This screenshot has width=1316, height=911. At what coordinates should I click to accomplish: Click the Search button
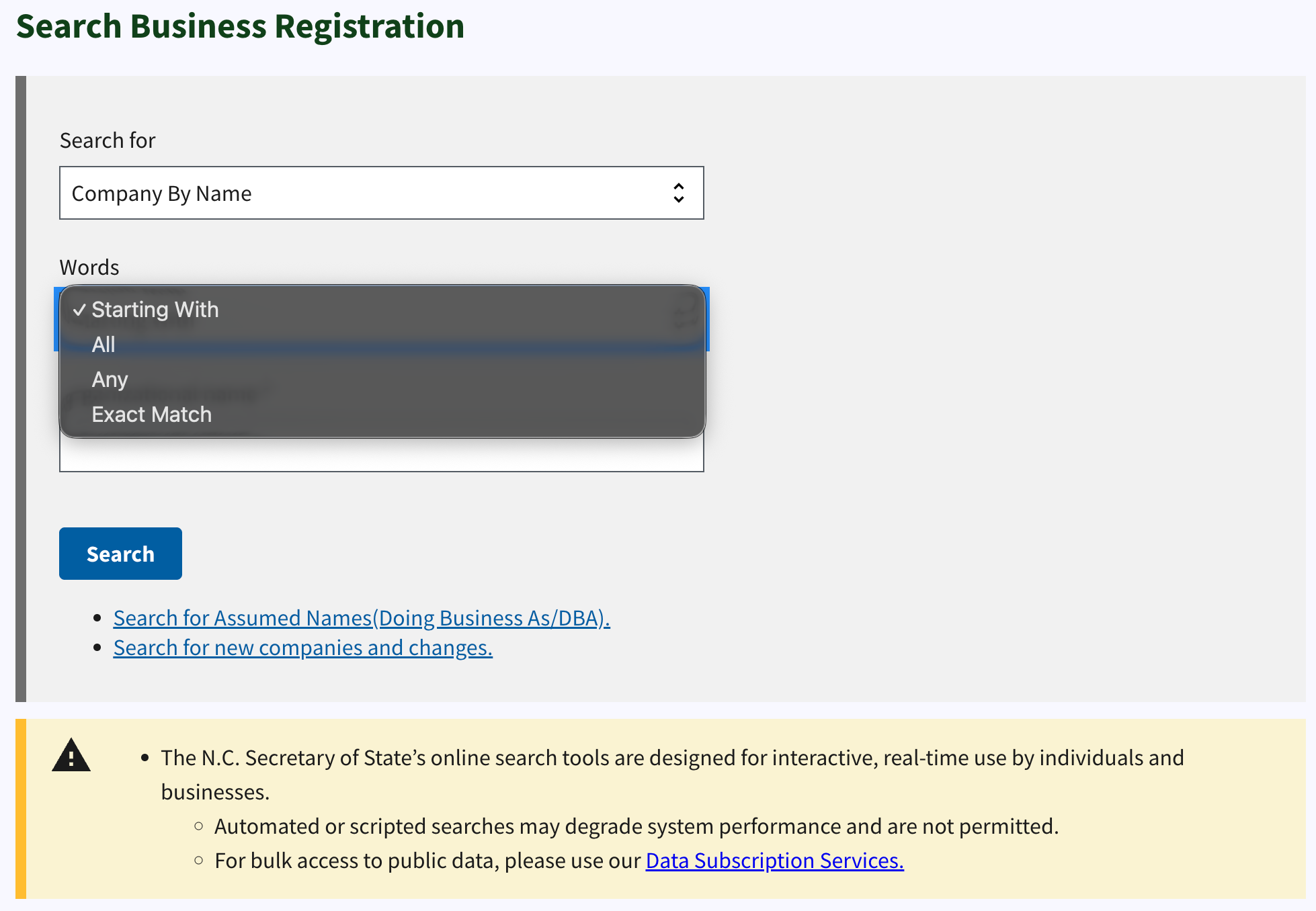[120, 554]
